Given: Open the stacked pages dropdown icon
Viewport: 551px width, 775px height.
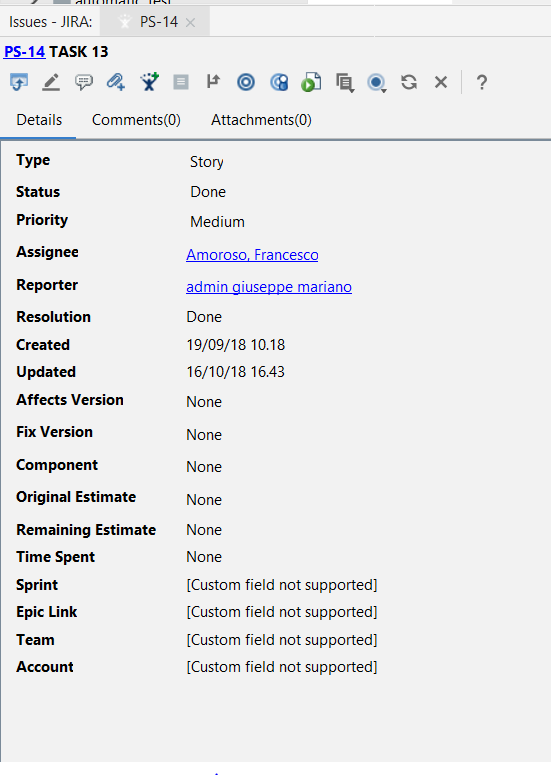Looking at the screenshot, I should click(344, 83).
